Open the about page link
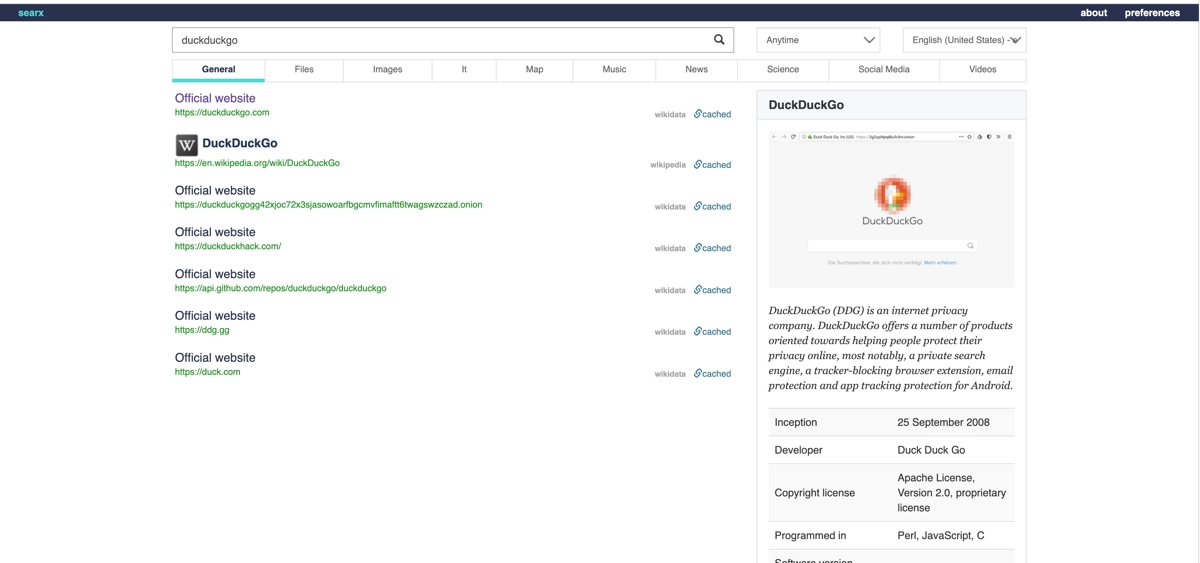The height and width of the screenshot is (563, 1200). coord(1093,13)
